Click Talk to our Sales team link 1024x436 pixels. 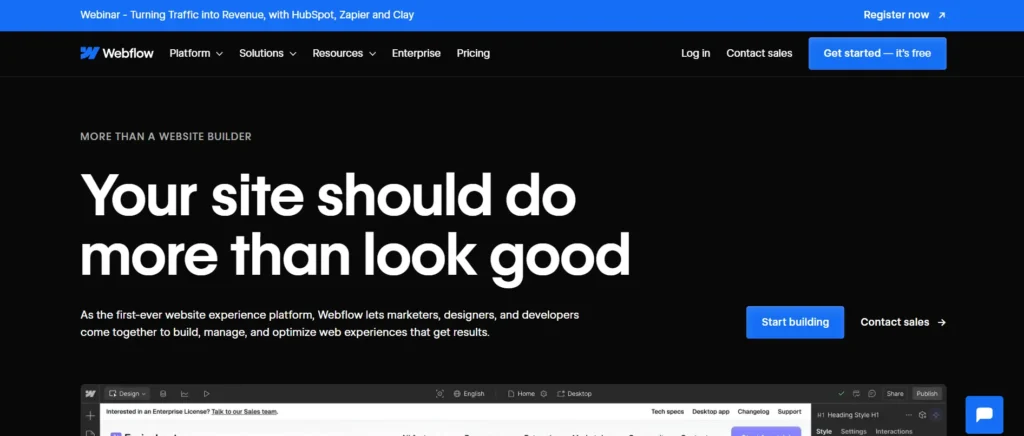tap(245, 412)
